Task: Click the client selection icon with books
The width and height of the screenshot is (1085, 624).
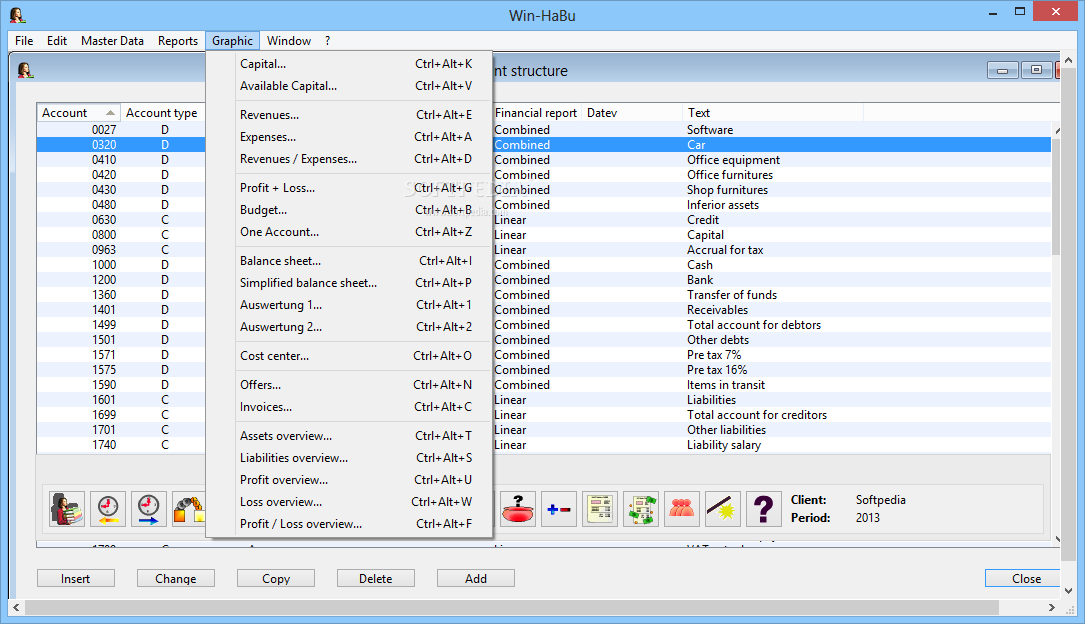Action: click(x=67, y=509)
